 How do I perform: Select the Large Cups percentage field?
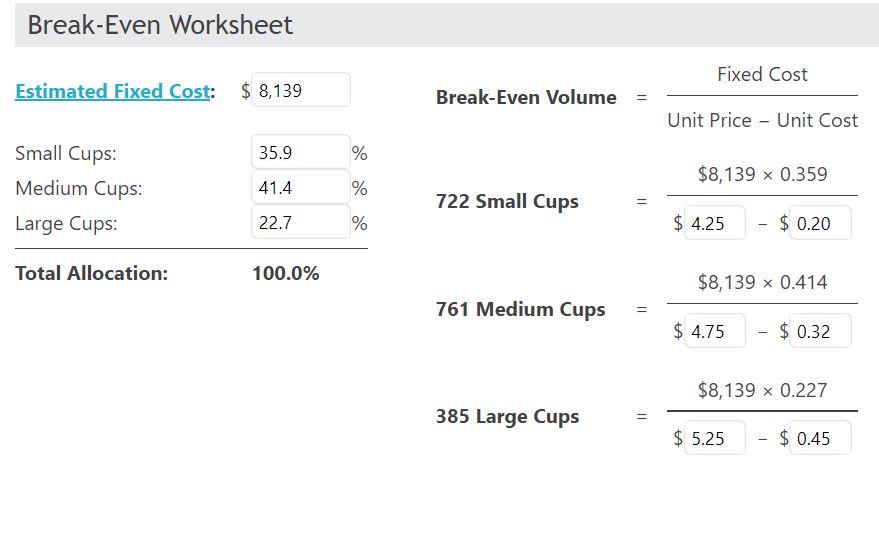pyautogui.click(x=301, y=222)
